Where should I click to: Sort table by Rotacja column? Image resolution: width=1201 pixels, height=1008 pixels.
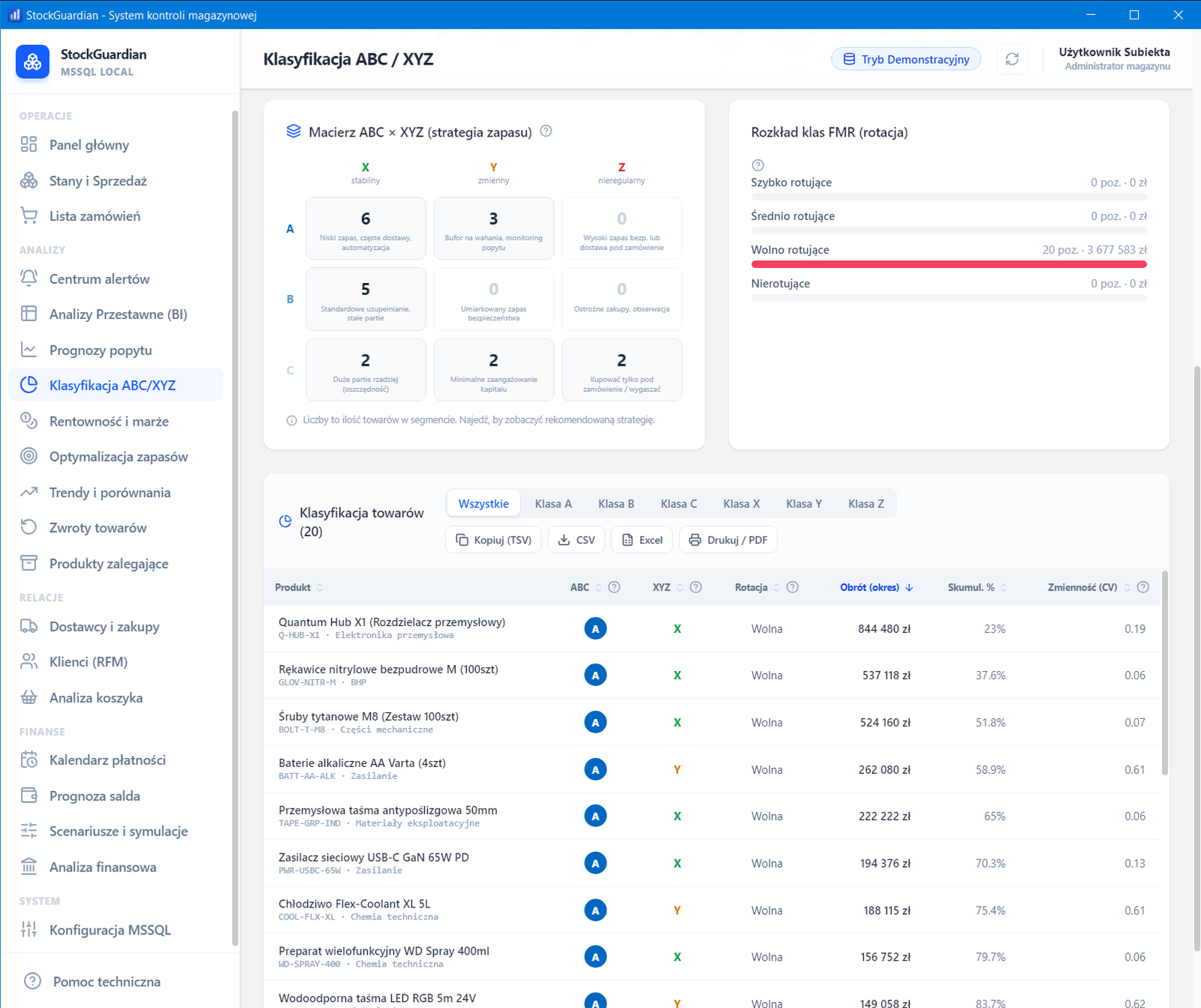click(x=757, y=588)
